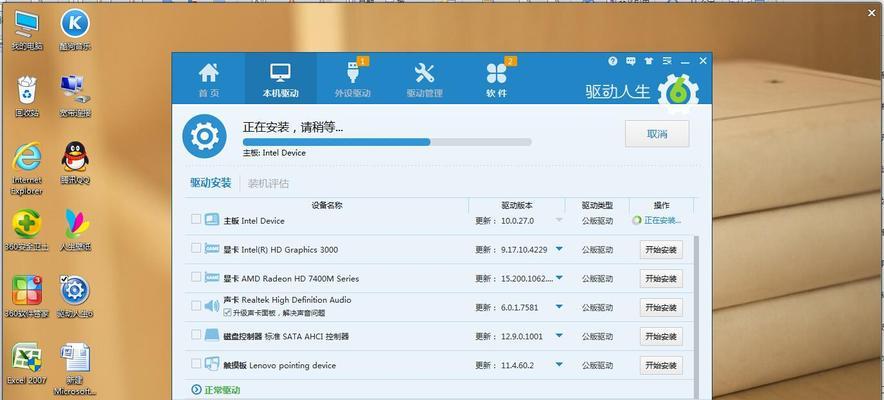Click the touchpad icon for Lenovo pointing device

pos(212,364)
